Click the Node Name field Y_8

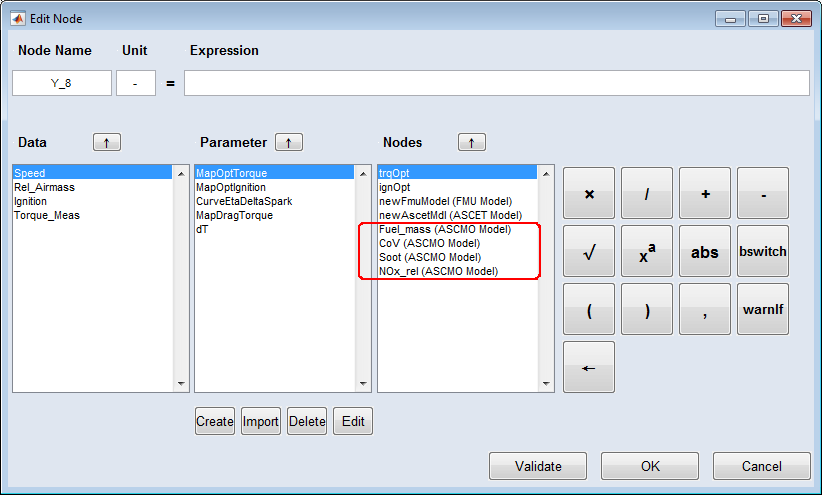(x=62, y=83)
